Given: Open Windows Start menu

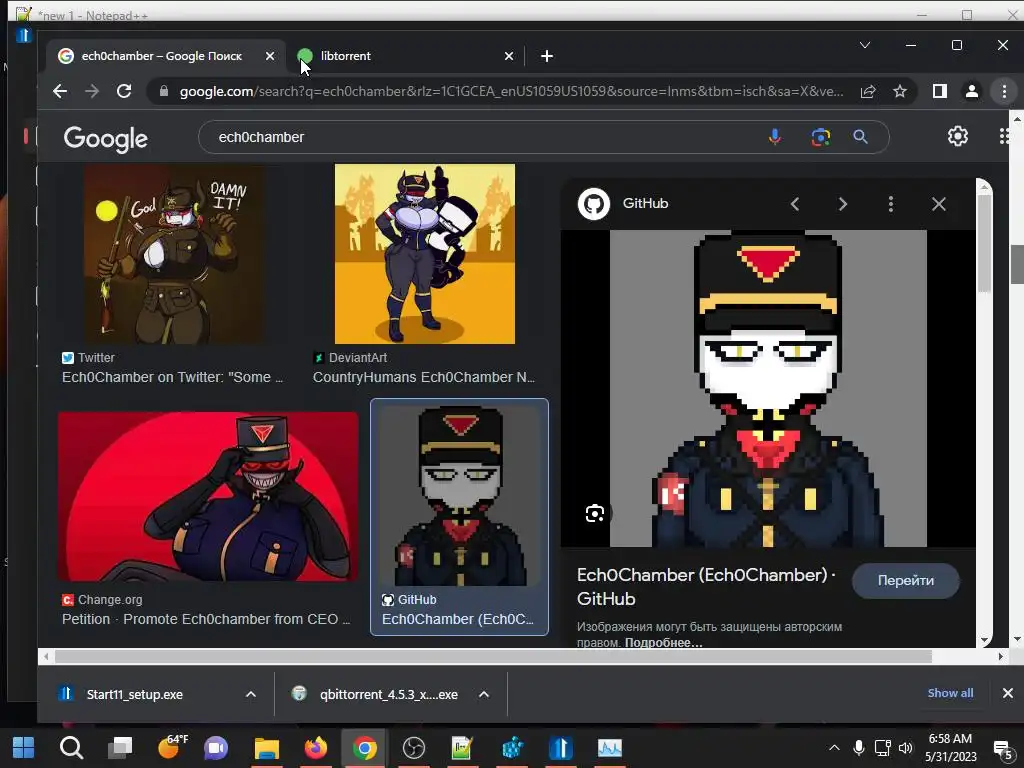Looking at the screenshot, I should [x=24, y=748].
